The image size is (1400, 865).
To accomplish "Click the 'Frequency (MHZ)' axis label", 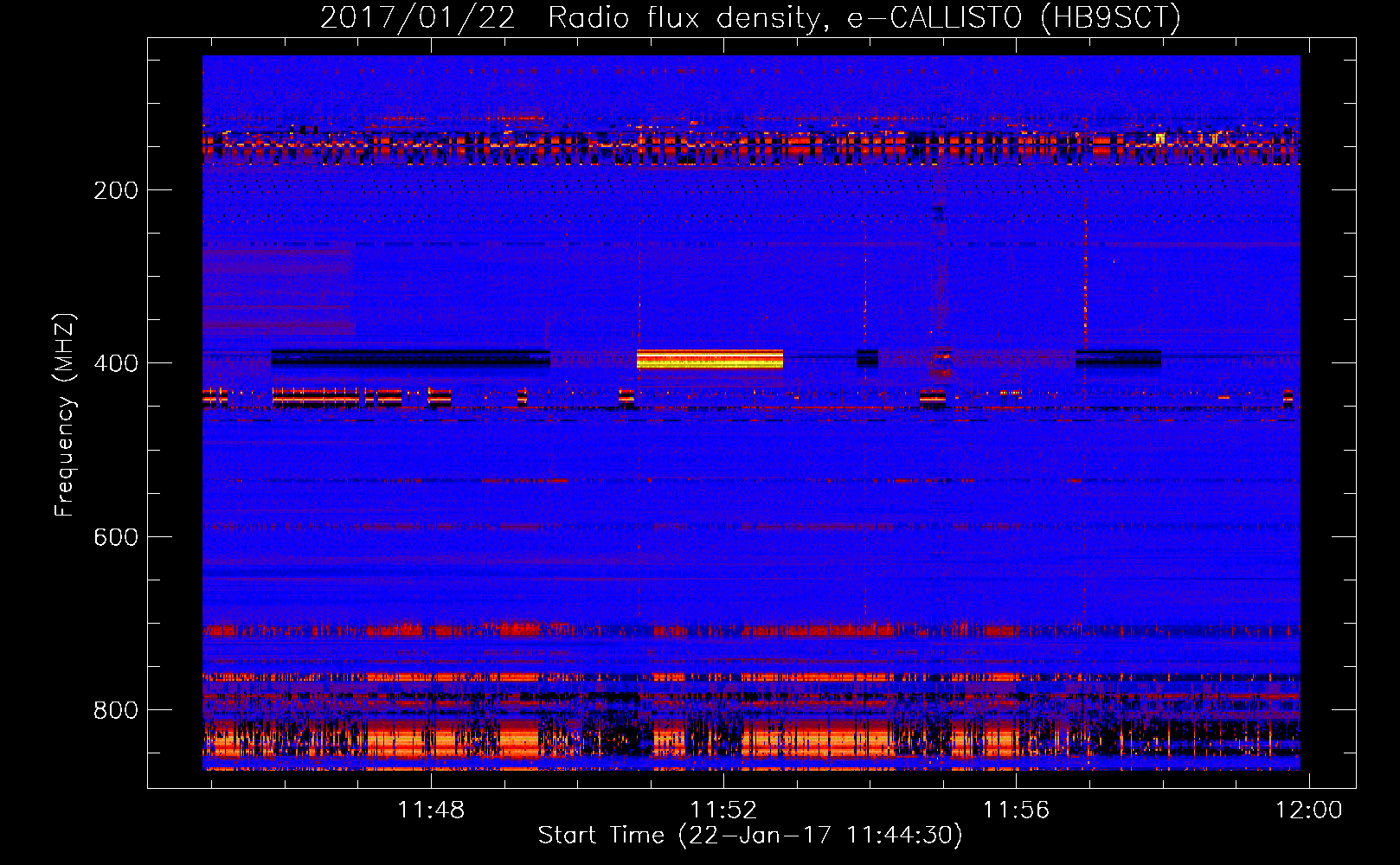I will coord(65,415).
